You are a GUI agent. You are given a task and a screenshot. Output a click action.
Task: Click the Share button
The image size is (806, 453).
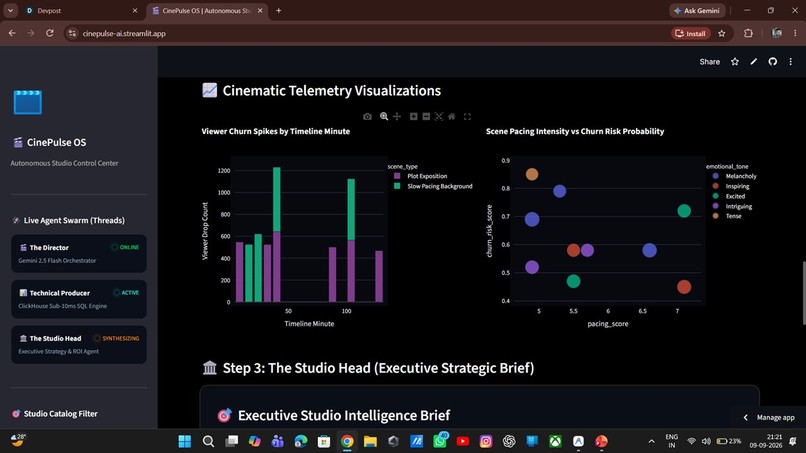click(709, 62)
